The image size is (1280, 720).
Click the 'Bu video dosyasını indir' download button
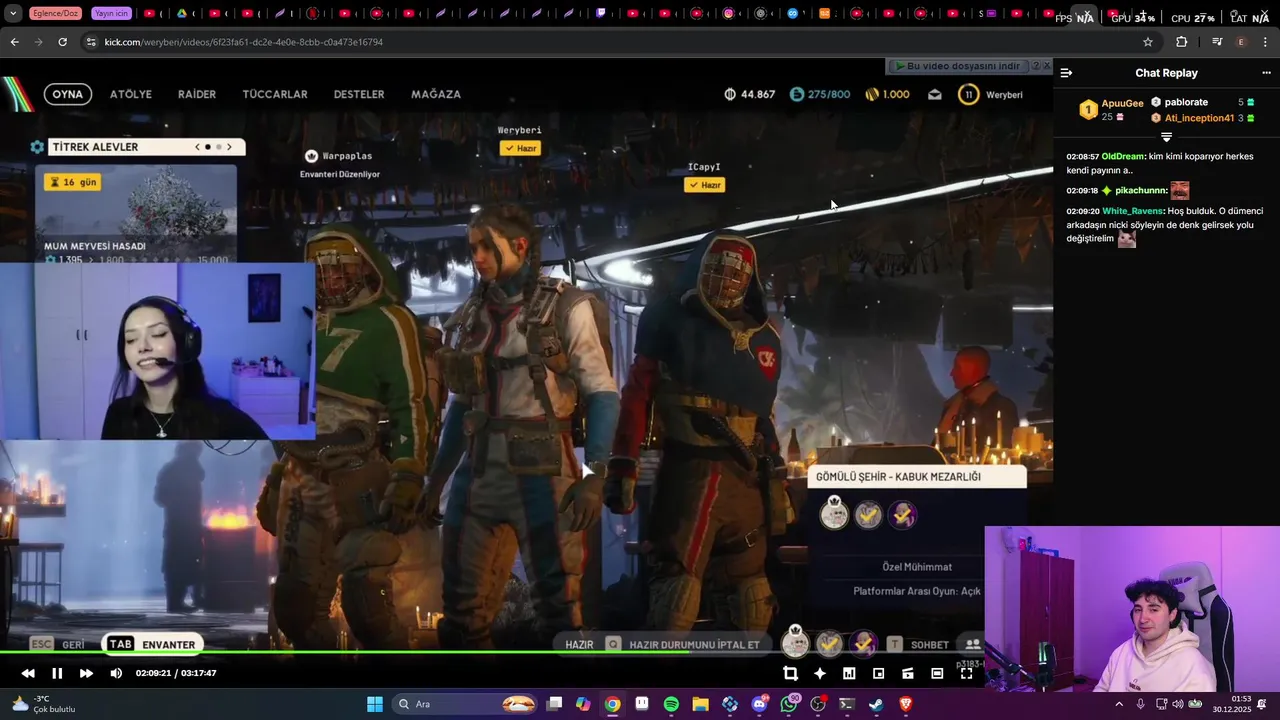958,66
